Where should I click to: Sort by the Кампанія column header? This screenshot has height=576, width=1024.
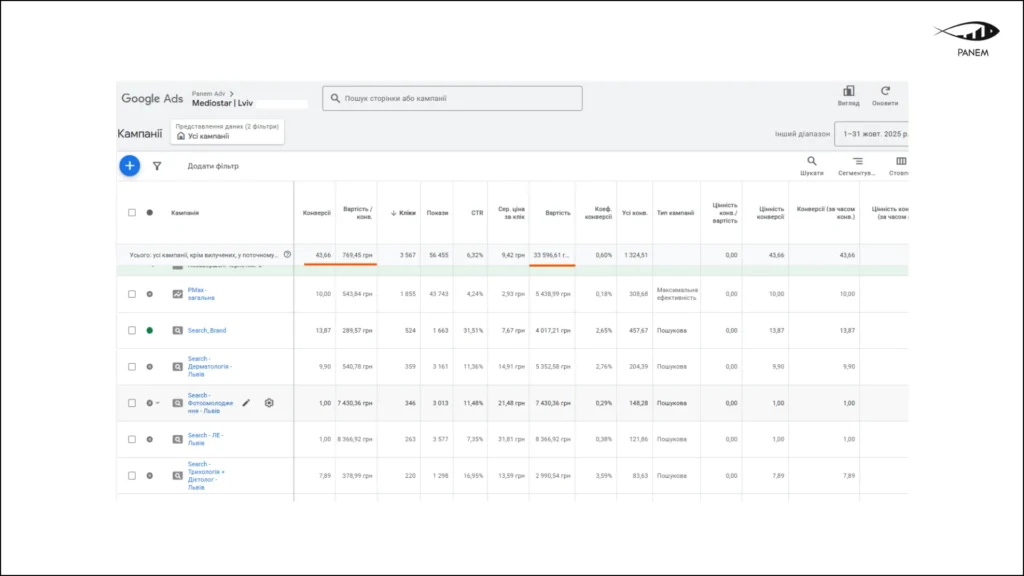click(185, 213)
